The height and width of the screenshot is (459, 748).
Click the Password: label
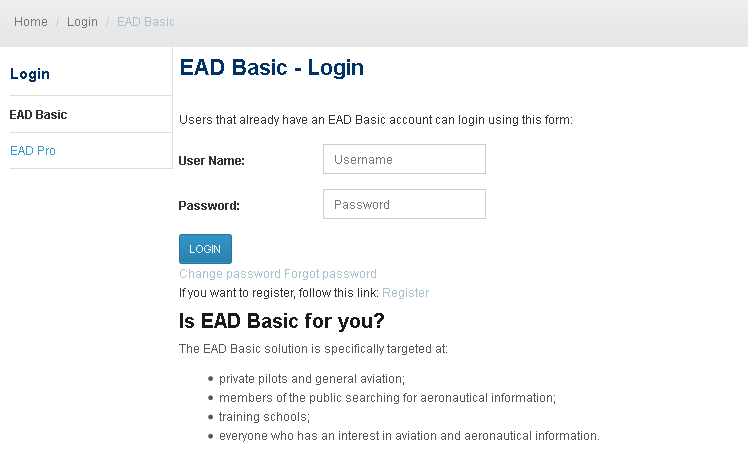pos(209,206)
